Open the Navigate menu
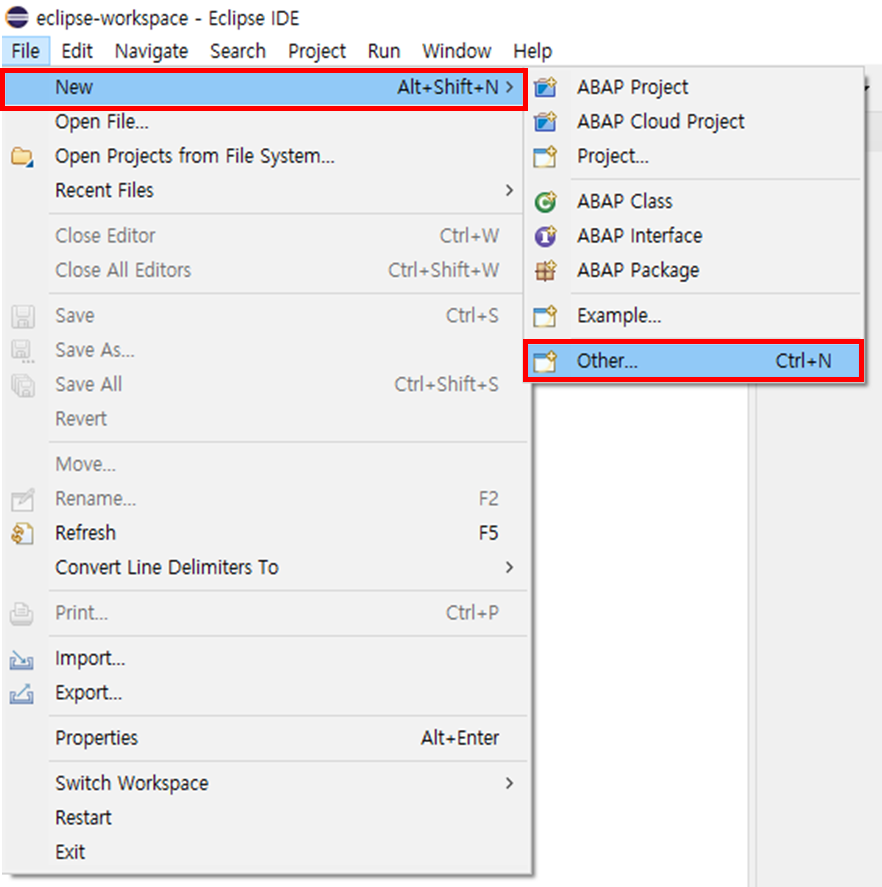 (152, 51)
